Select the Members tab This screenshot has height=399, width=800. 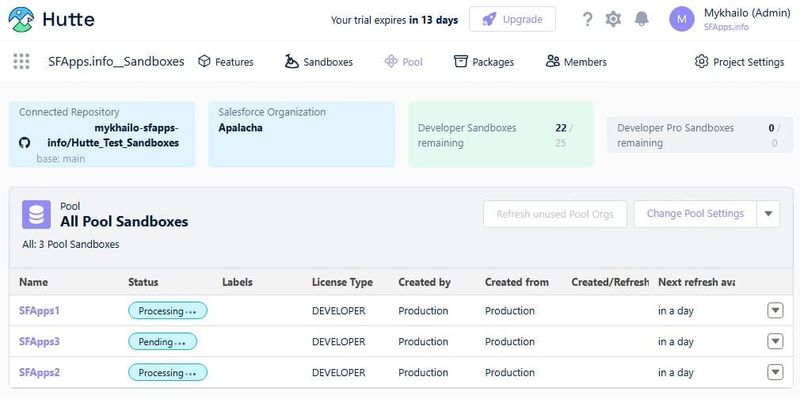[576, 62]
